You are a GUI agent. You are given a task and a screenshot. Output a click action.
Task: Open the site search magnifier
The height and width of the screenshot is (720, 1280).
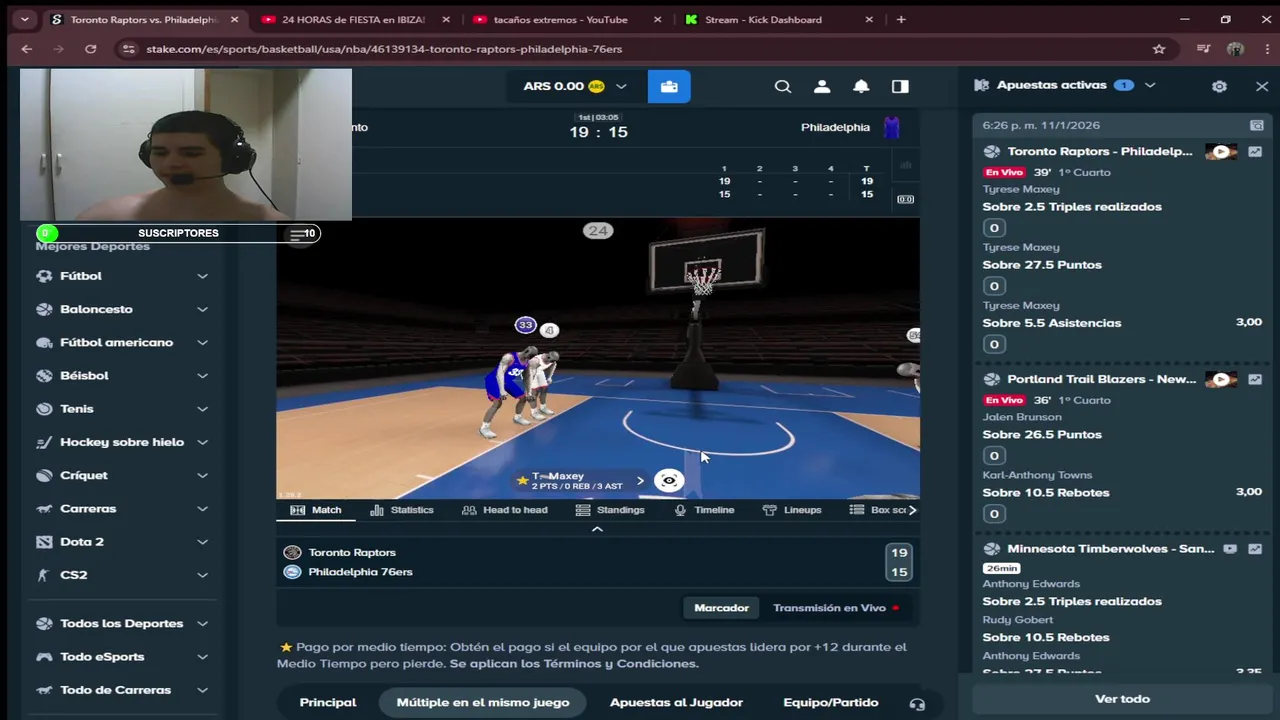[783, 87]
